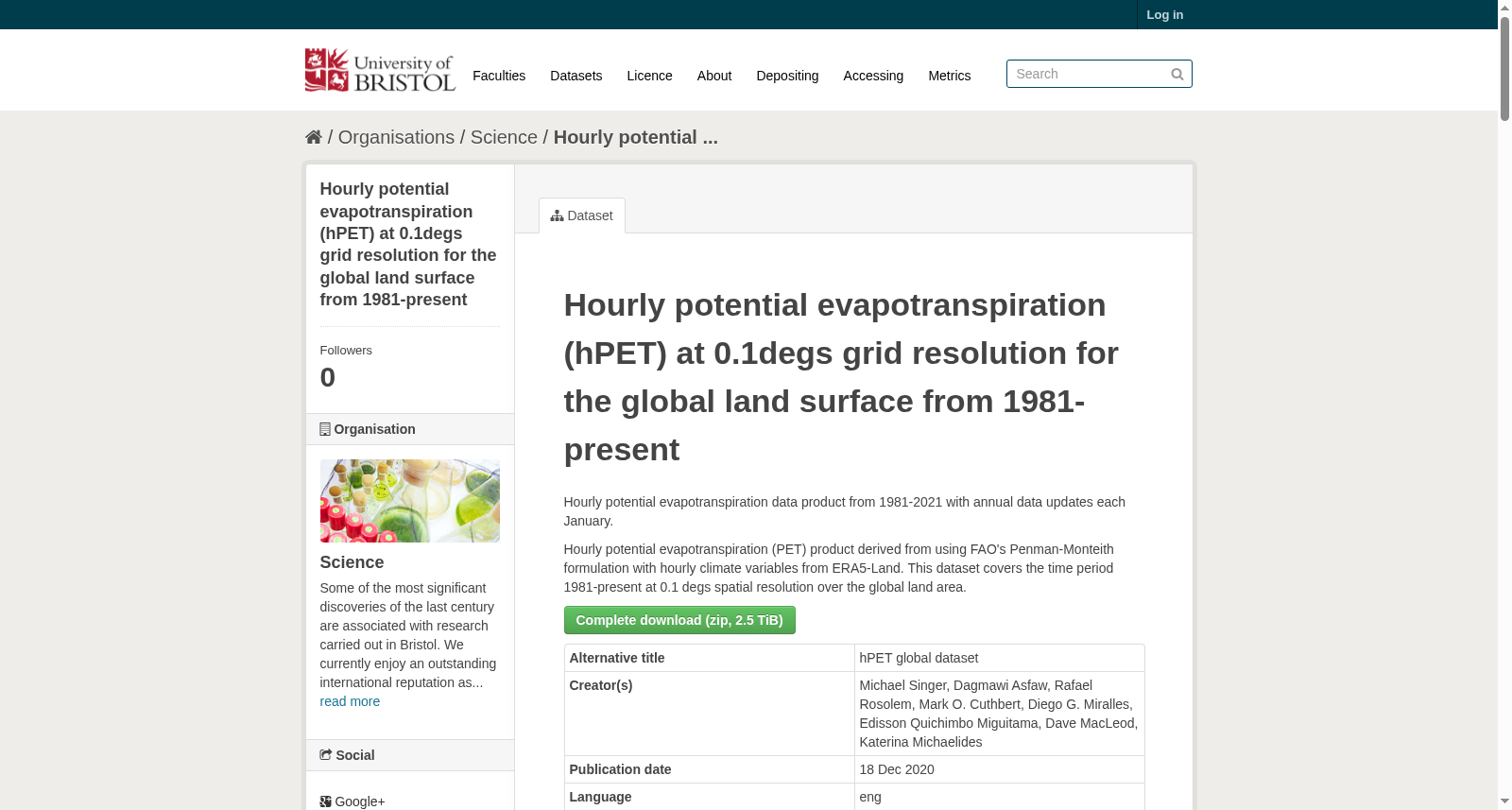Screen dimensions: 1512x810
Task: Open the Science organisation heading link
Action: pyautogui.click(x=352, y=562)
